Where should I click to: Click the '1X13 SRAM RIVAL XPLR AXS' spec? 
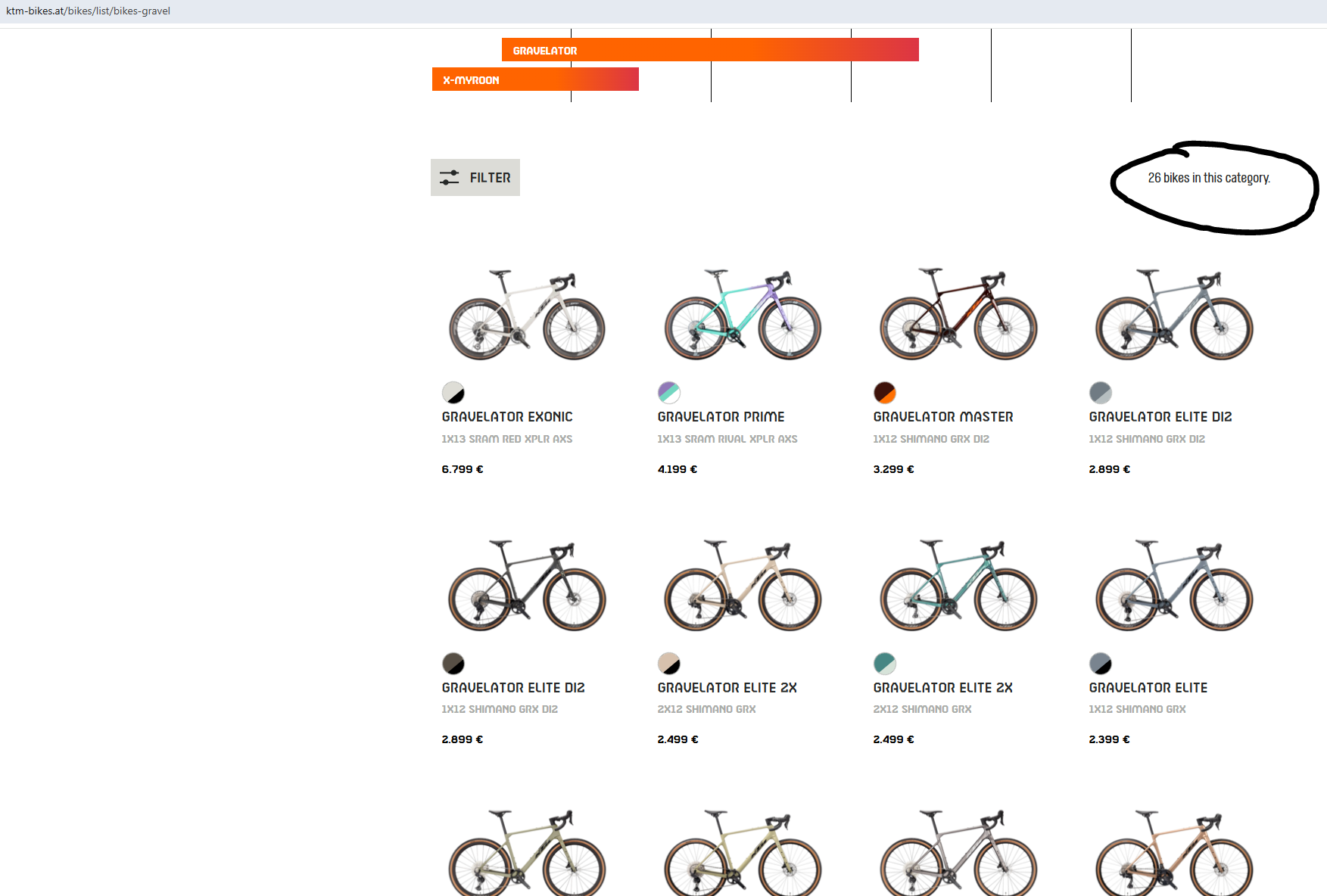point(727,439)
